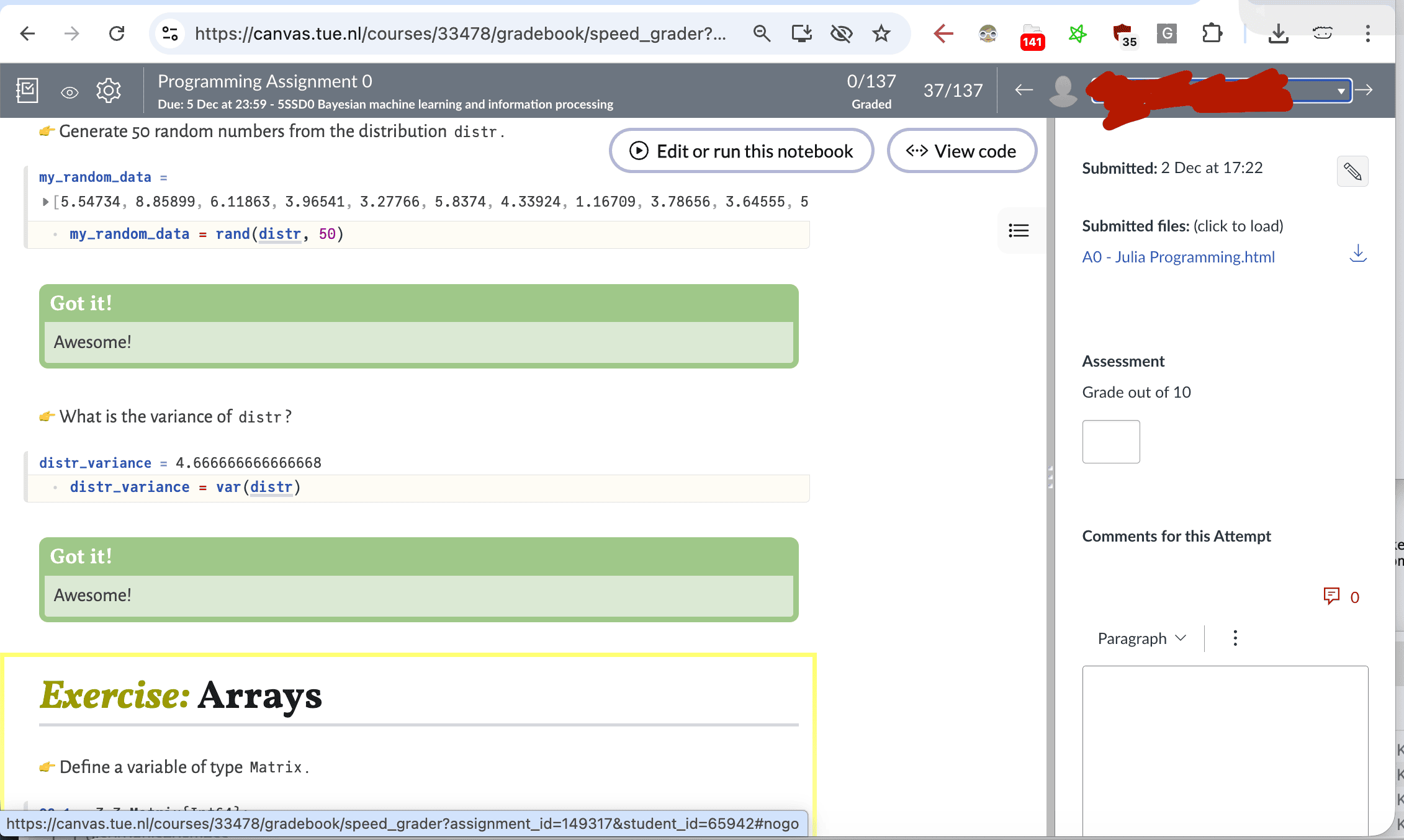Open the Paragraph style dropdown
Viewport: 1404px width, 840px height.
1141,638
